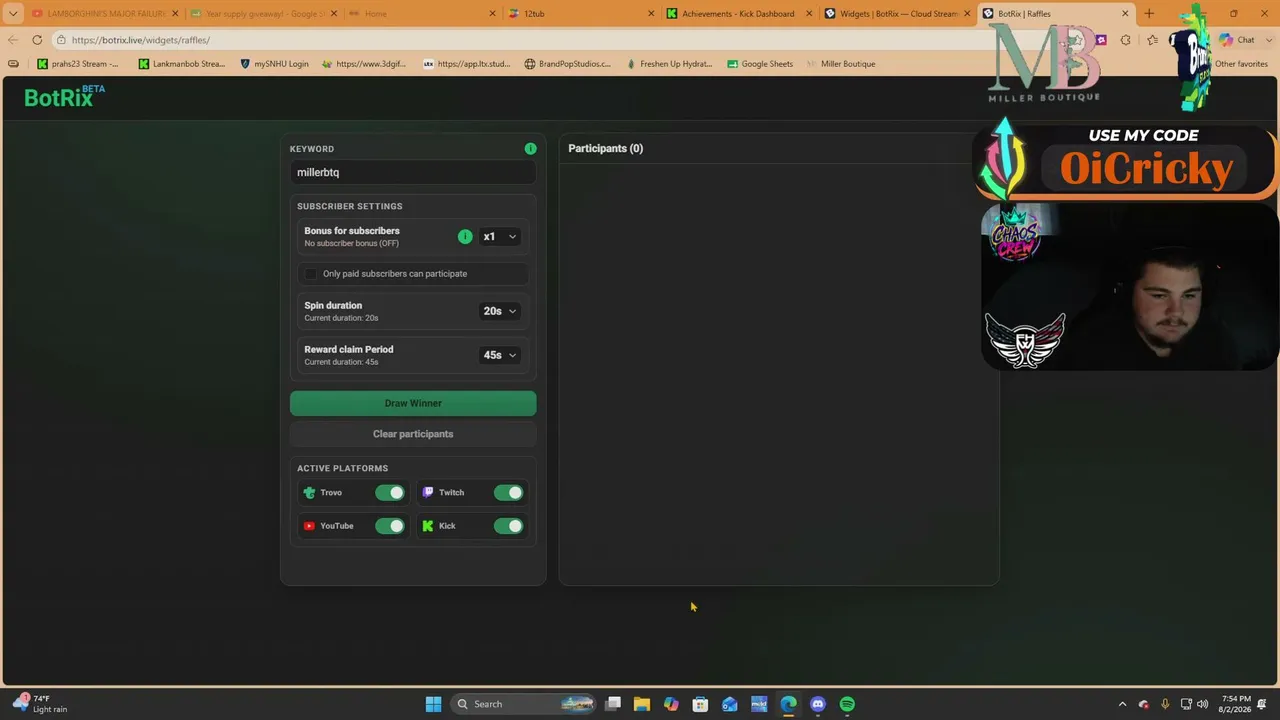Switch to the Lamborghini's Major Failure tab
This screenshot has height=720, width=1280.
pos(106,14)
